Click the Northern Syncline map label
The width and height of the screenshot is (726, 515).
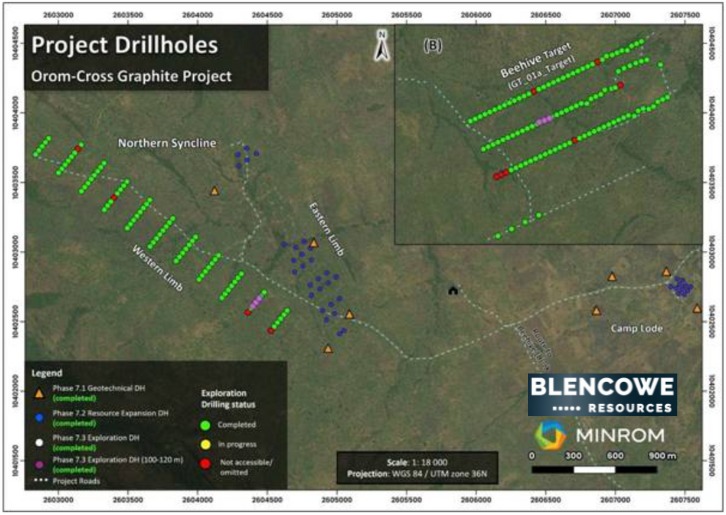click(167, 143)
